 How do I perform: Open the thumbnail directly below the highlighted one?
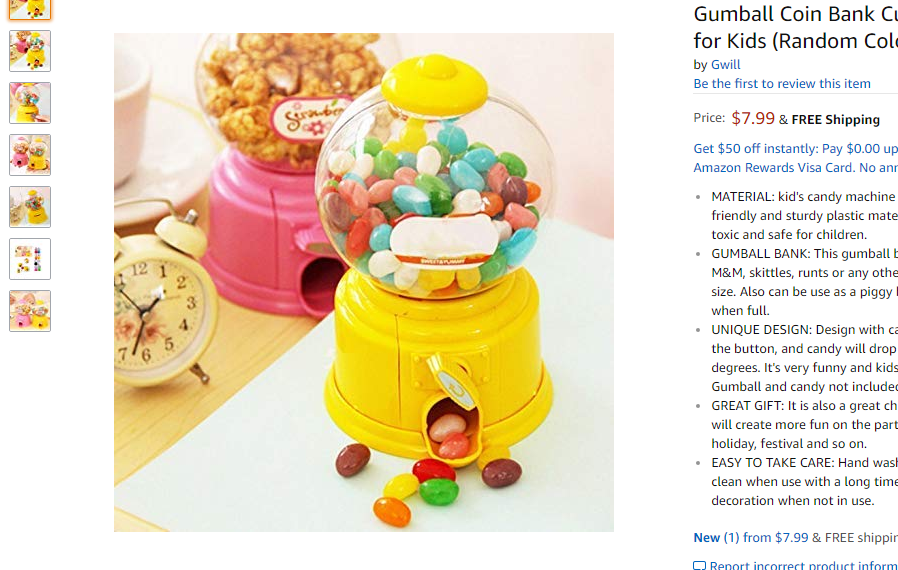(x=30, y=51)
